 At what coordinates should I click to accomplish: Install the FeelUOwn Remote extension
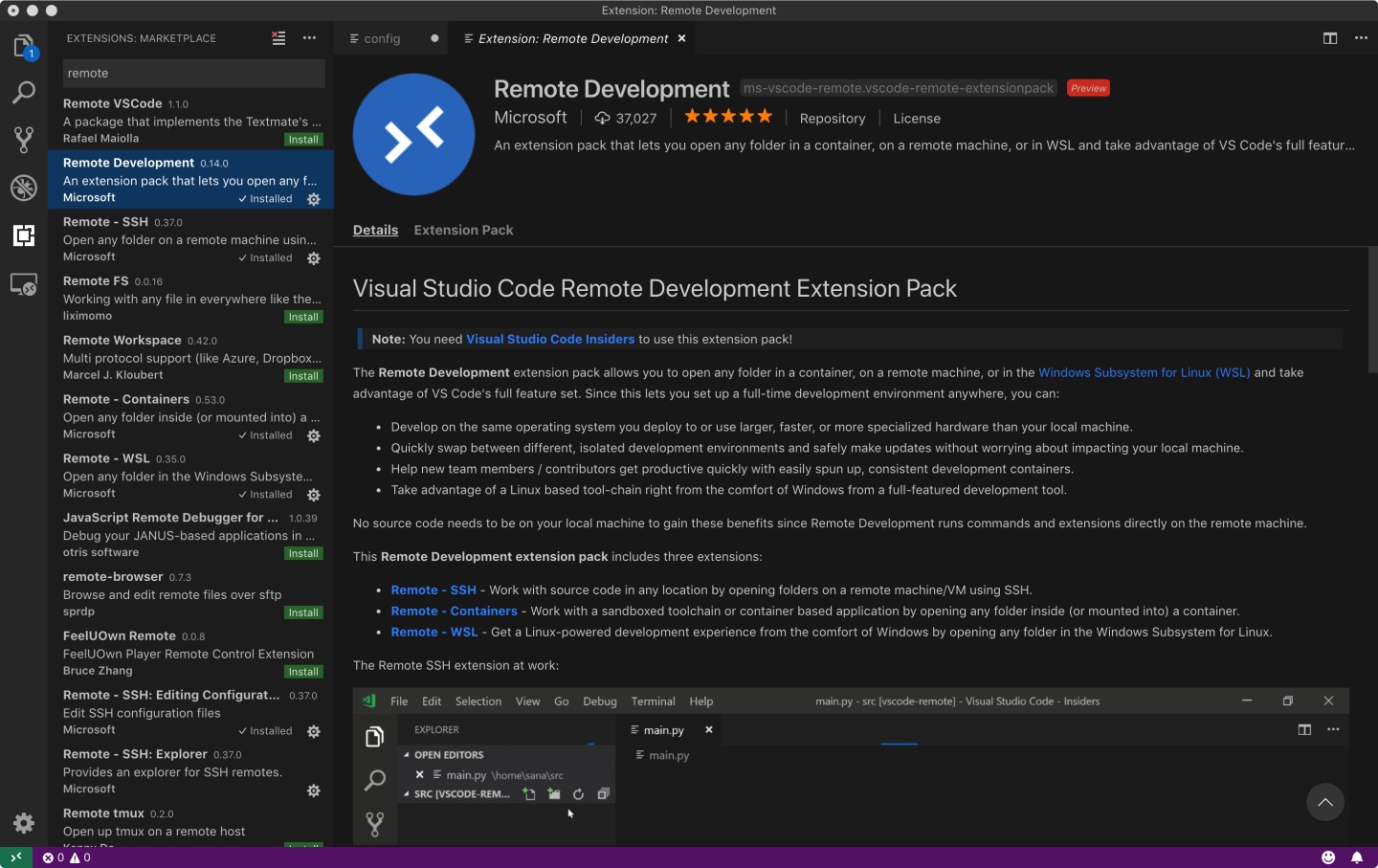[x=303, y=672]
